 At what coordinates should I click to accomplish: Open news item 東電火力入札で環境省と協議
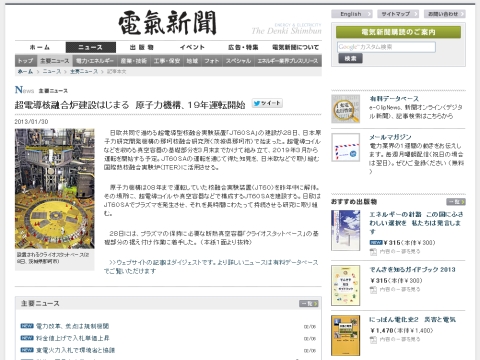coord(75,350)
